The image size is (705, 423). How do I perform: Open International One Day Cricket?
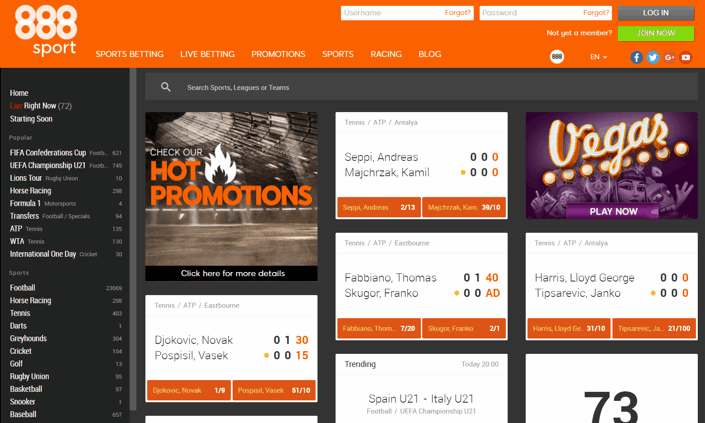[x=66, y=254]
